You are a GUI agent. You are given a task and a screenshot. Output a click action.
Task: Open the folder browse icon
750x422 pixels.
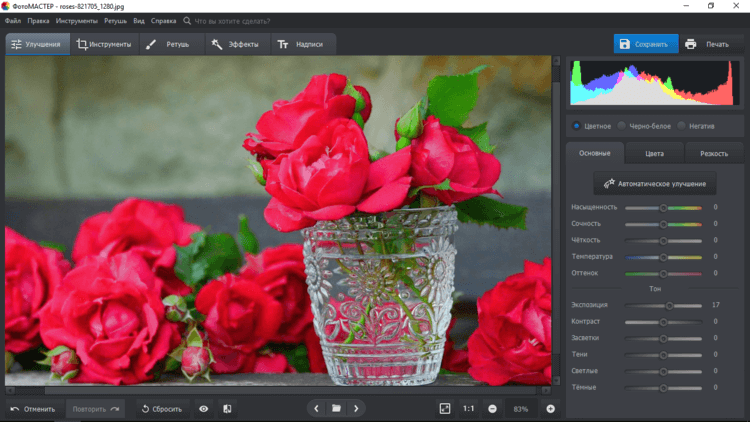pyautogui.click(x=336, y=409)
